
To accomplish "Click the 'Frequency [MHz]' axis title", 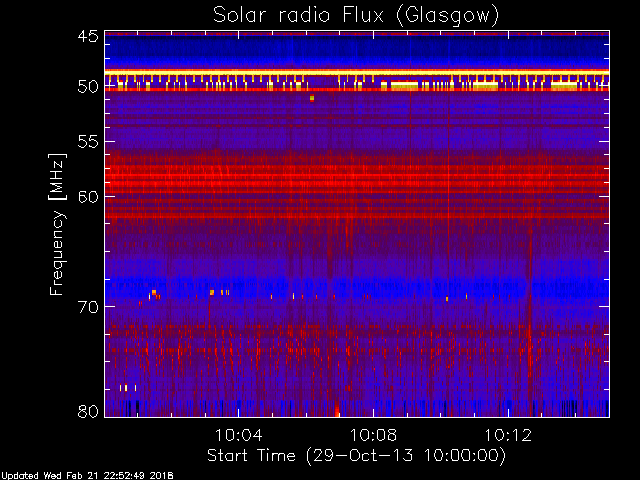I will 58,224.
